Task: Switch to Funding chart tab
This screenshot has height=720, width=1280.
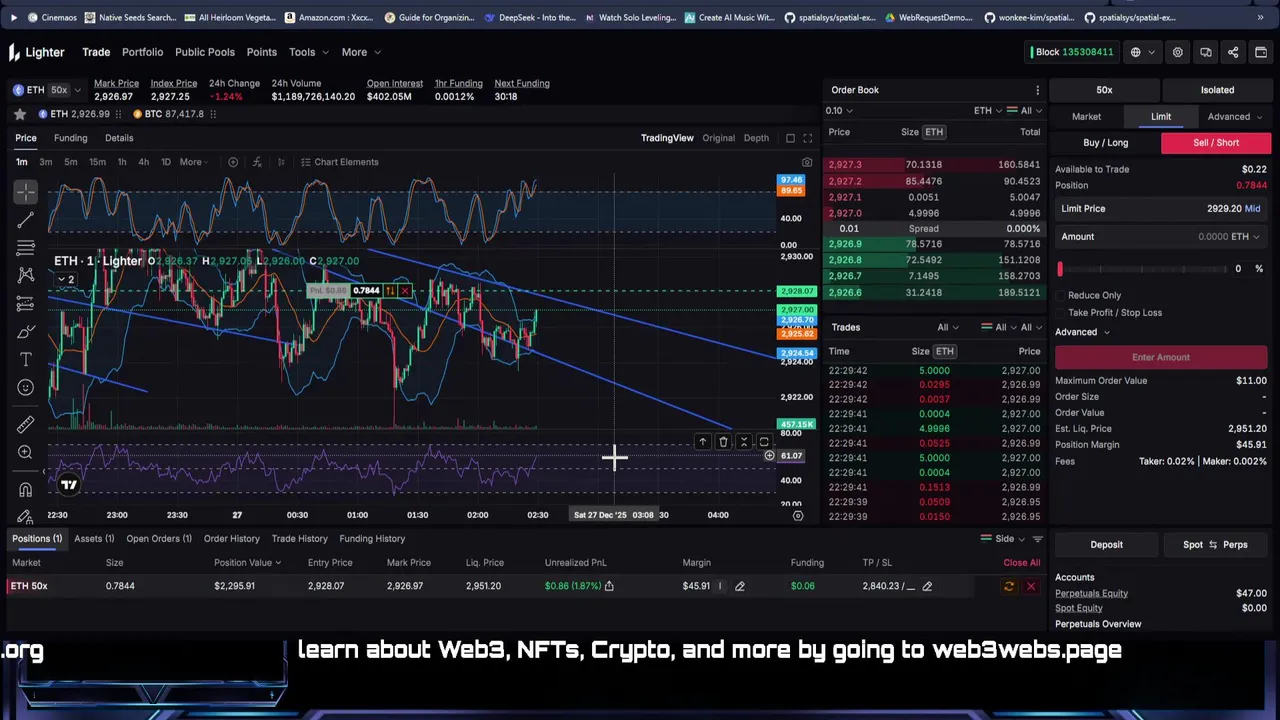Action: click(70, 138)
